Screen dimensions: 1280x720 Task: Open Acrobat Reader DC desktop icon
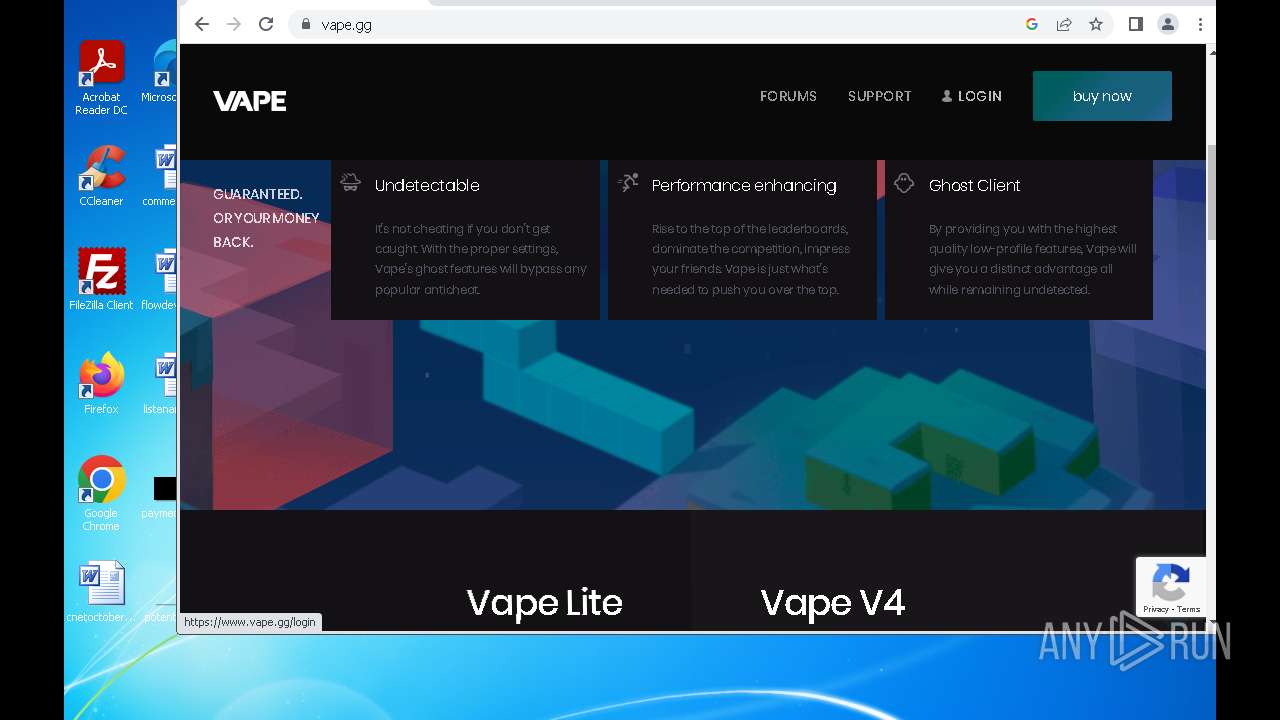101,78
